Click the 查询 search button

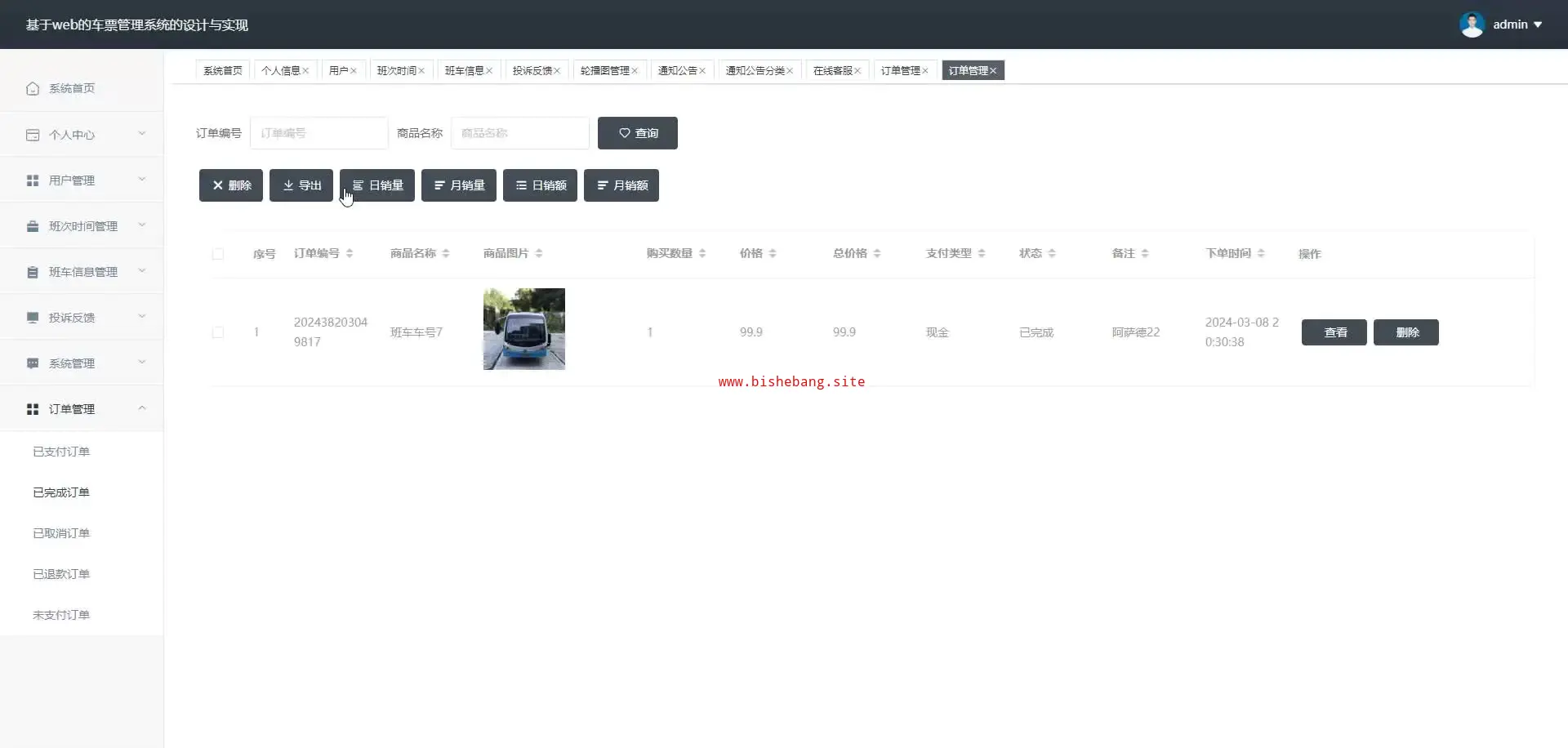click(637, 133)
